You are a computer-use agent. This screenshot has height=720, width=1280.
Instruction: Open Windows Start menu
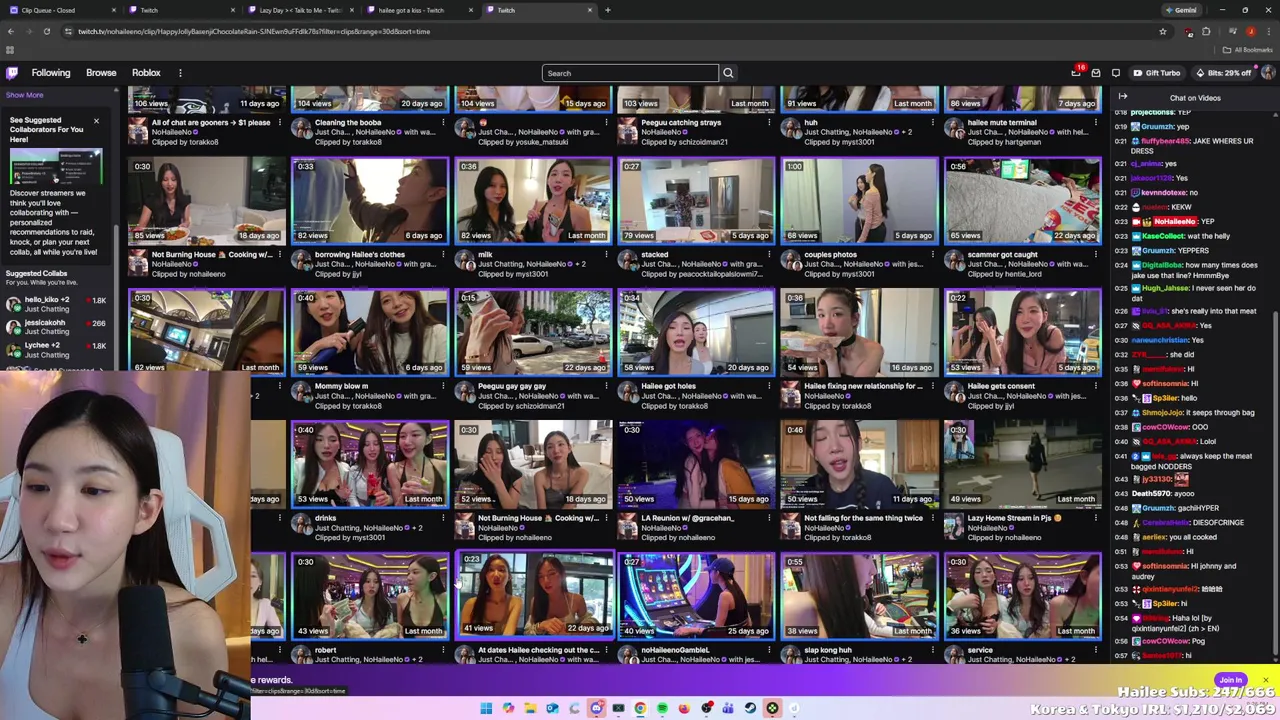pos(486,709)
